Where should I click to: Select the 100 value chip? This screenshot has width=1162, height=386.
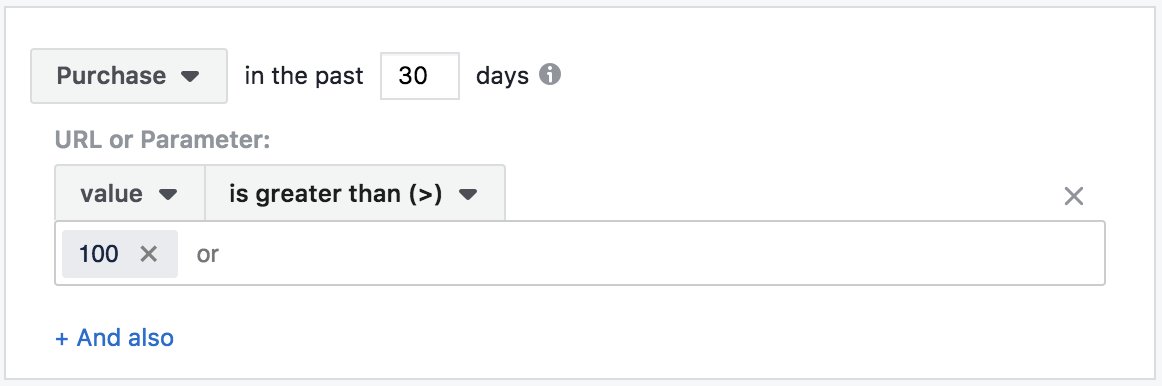(99, 254)
